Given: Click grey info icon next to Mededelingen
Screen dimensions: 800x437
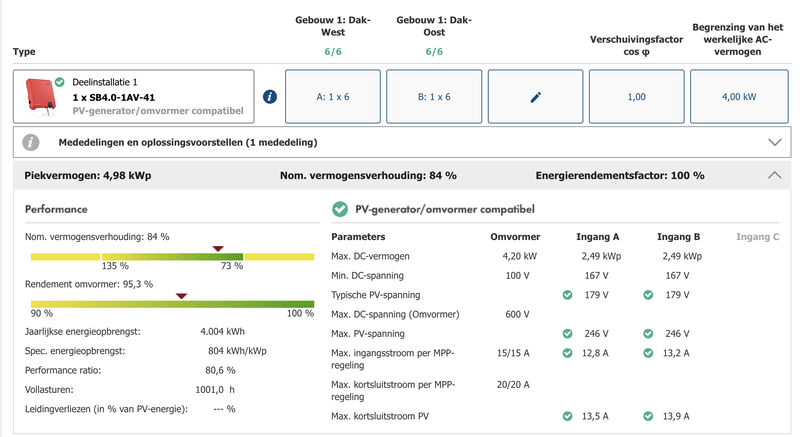Looking at the screenshot, I should (31, 142).
